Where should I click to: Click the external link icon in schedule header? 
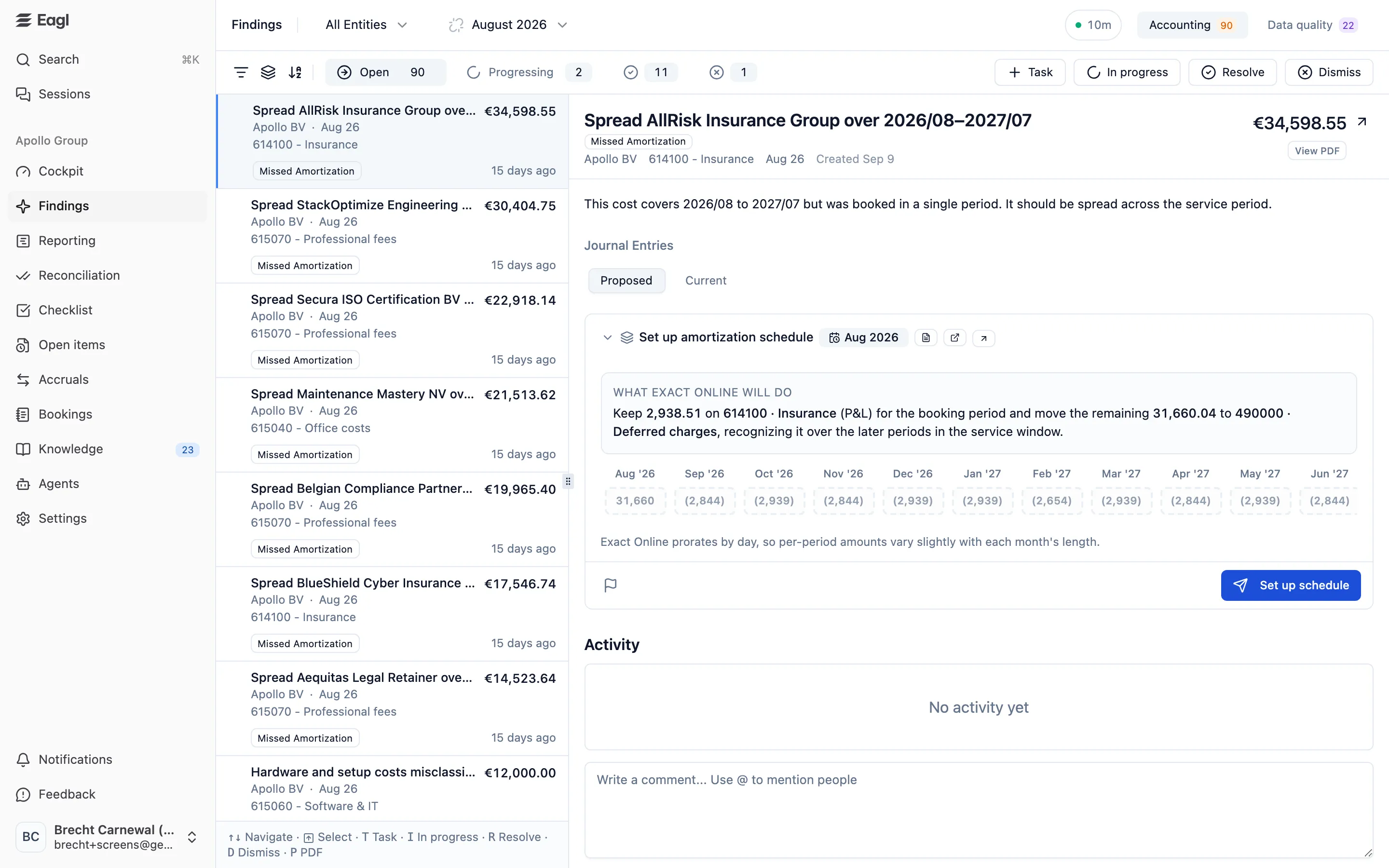(954, 338)
